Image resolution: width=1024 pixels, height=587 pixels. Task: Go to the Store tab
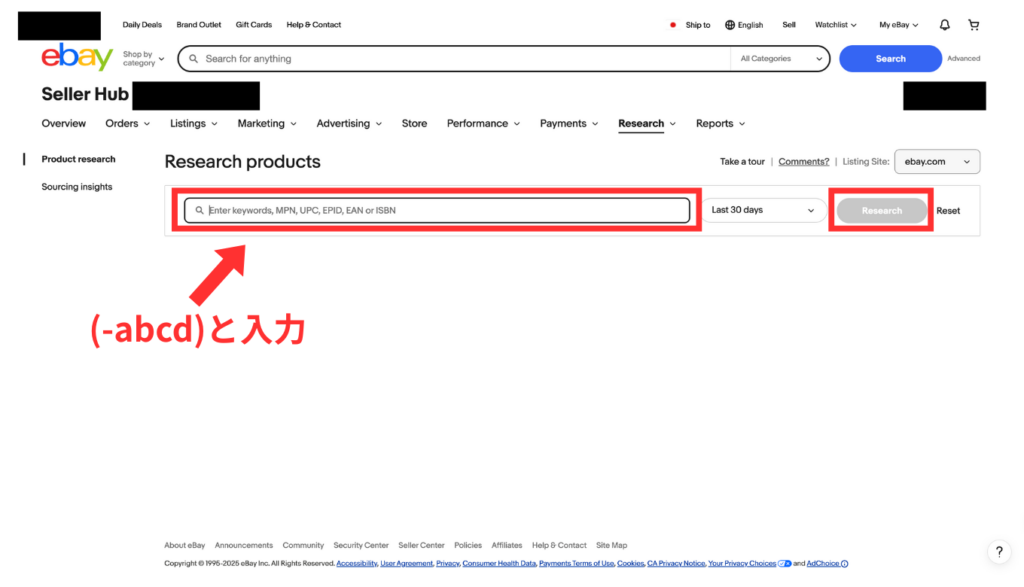(x=414, y=123)
